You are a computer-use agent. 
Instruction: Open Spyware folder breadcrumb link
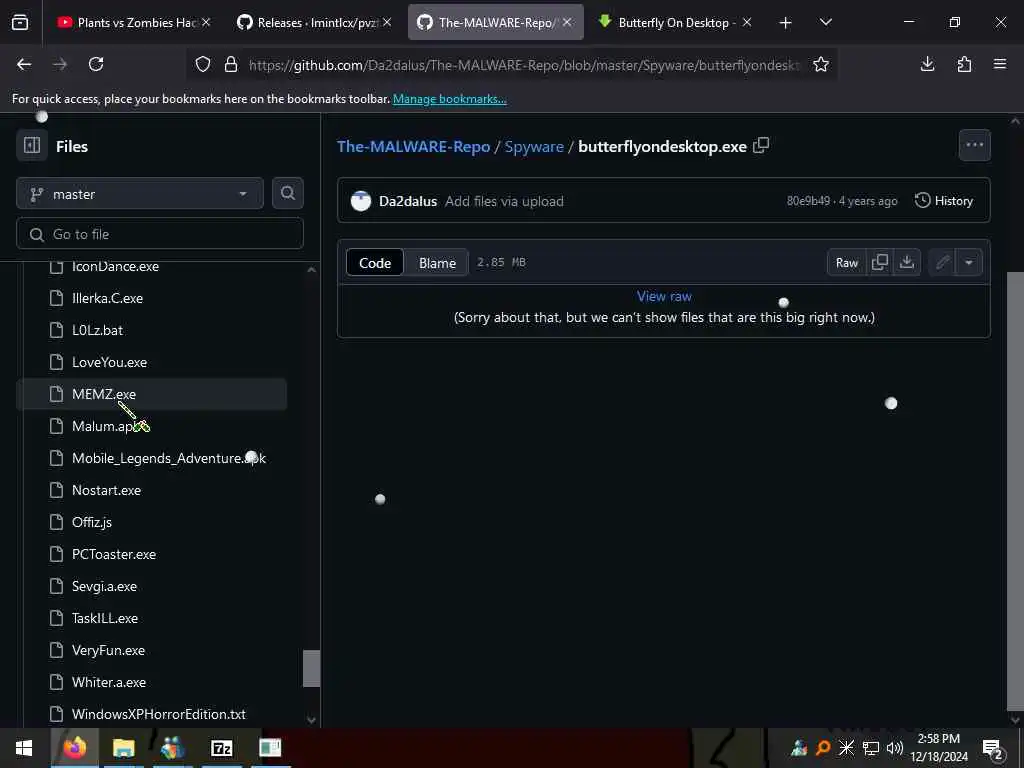click(534, 146)
